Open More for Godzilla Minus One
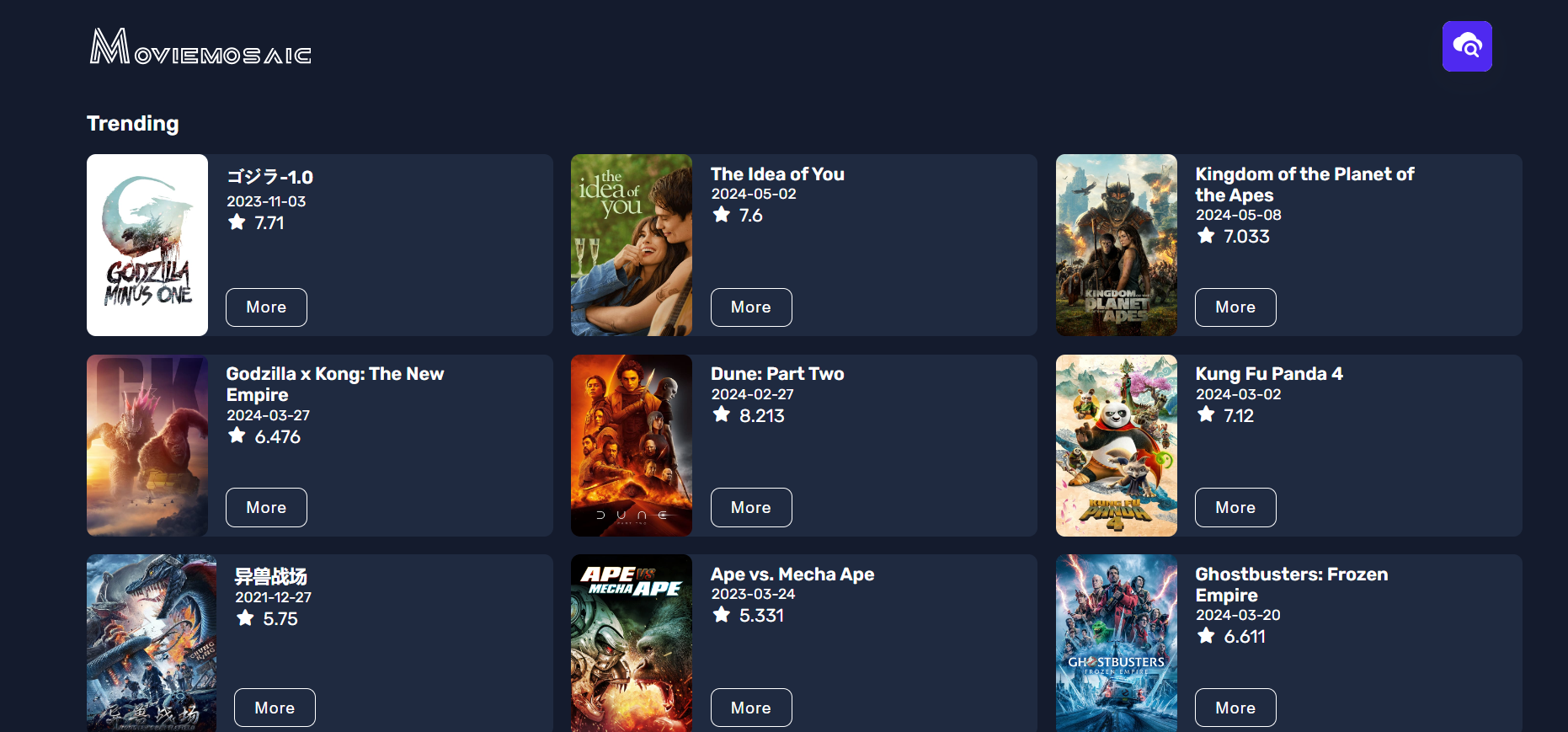The image size is (1568, 732). coord(266,307)
